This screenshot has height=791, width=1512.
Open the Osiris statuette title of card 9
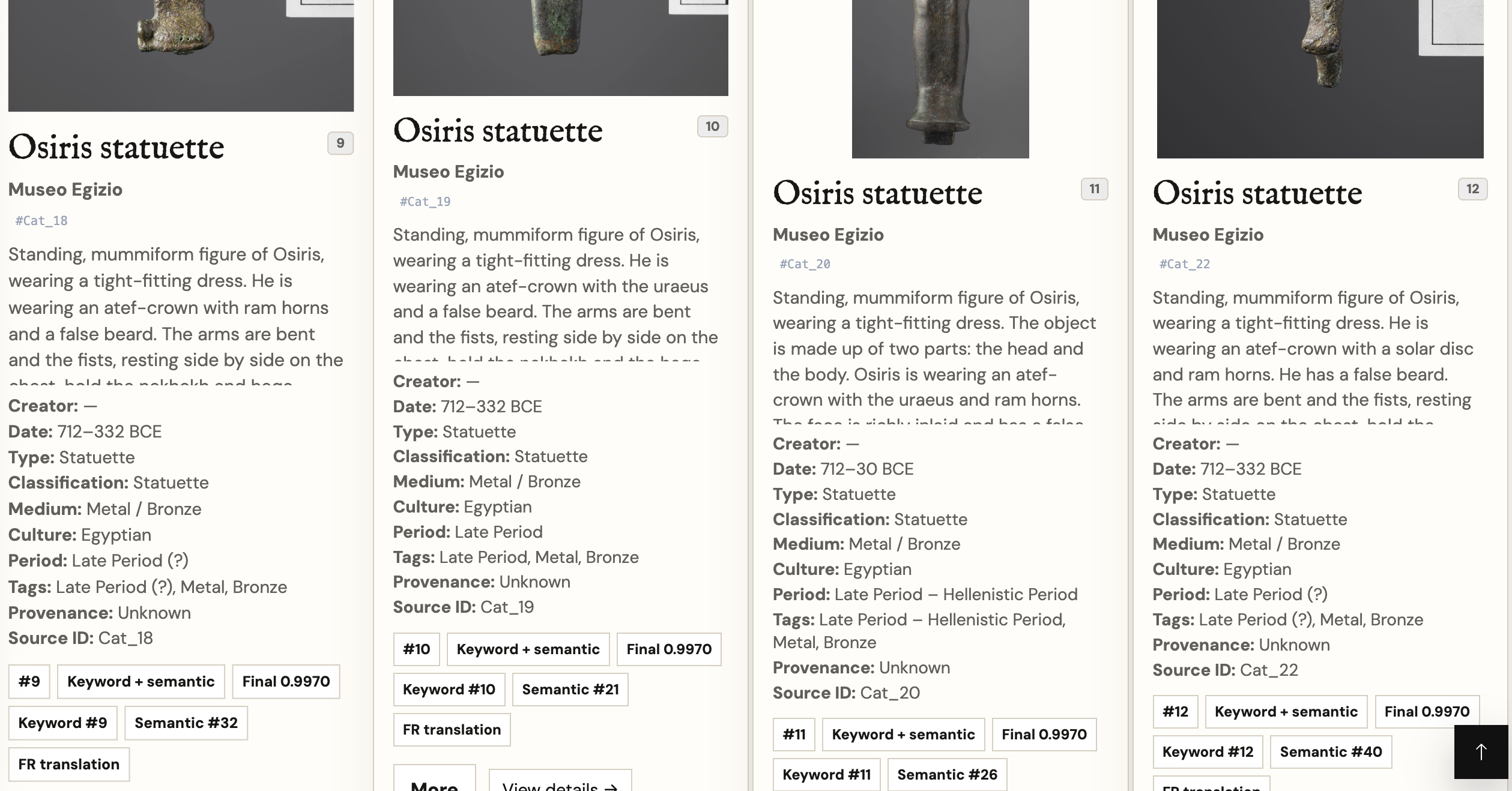[116, 148]
